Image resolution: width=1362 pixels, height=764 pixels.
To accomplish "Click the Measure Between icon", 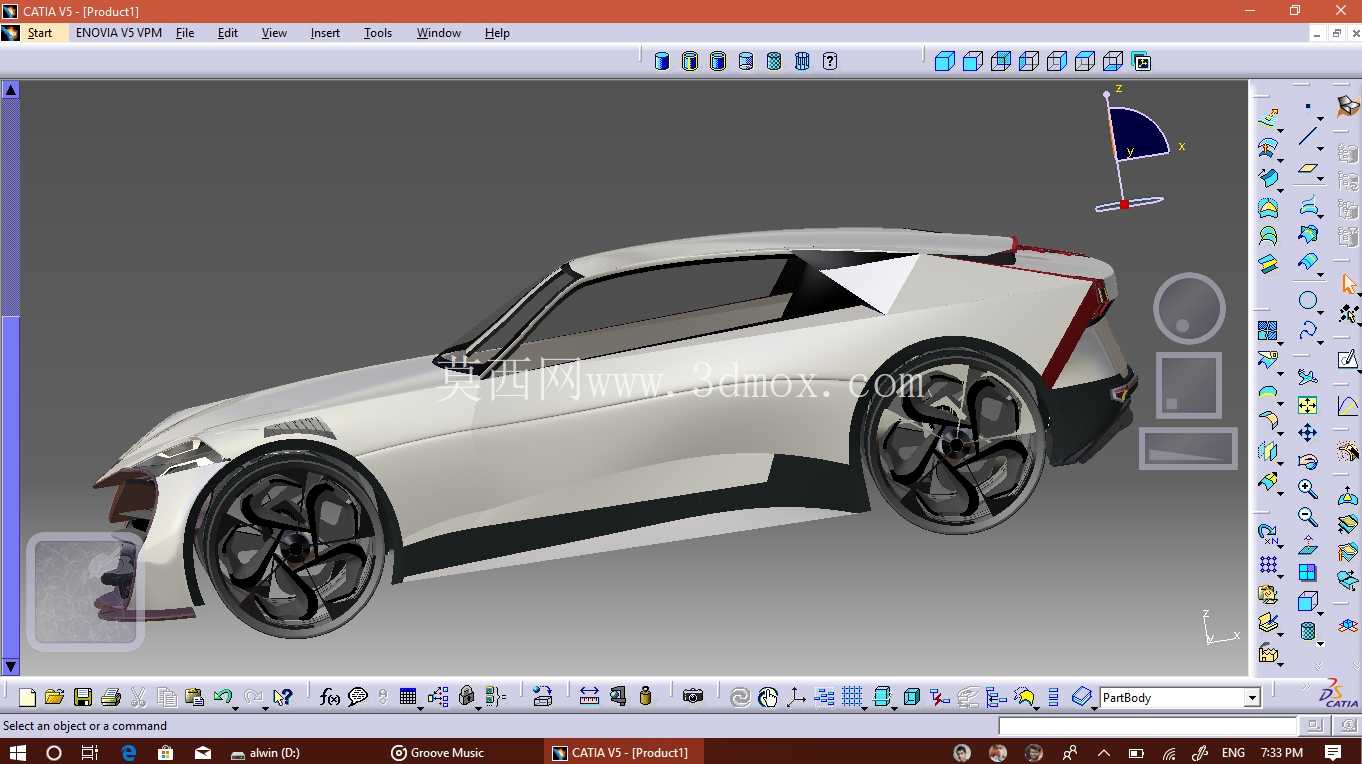I will point(589,697).
